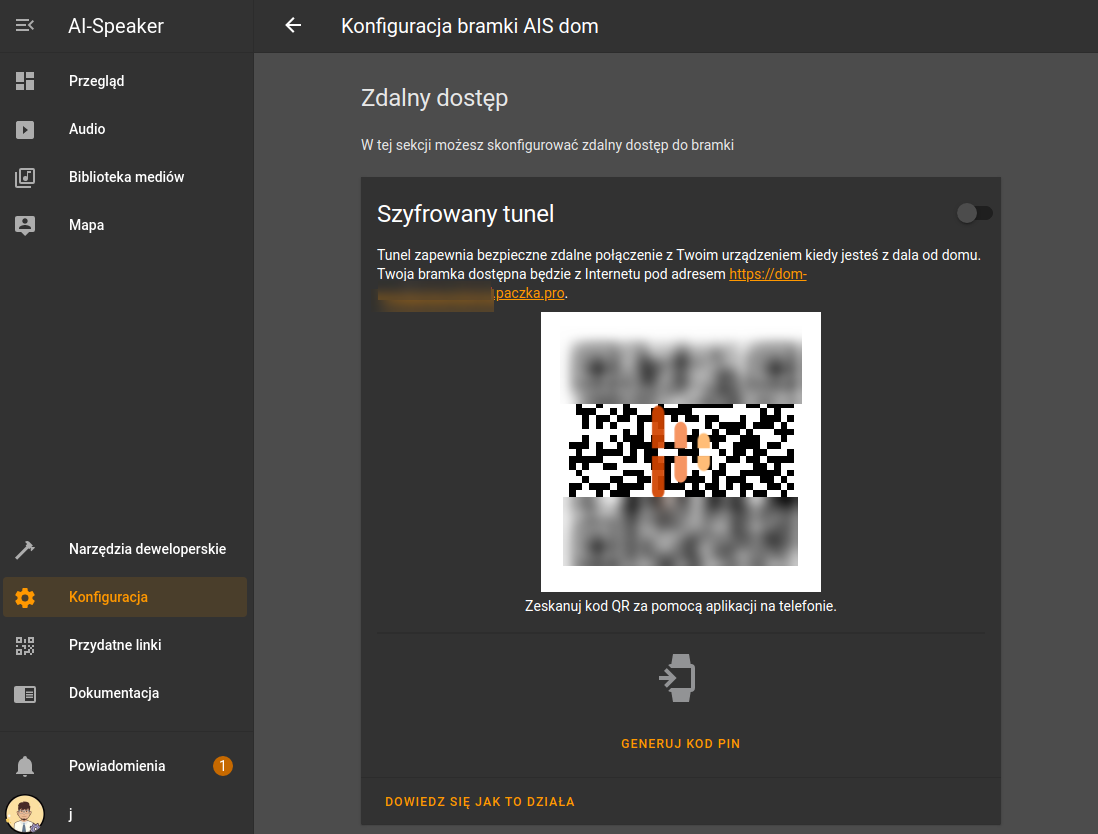
Task: Open Przydatne linki menu item
Action: coord(126,646)
